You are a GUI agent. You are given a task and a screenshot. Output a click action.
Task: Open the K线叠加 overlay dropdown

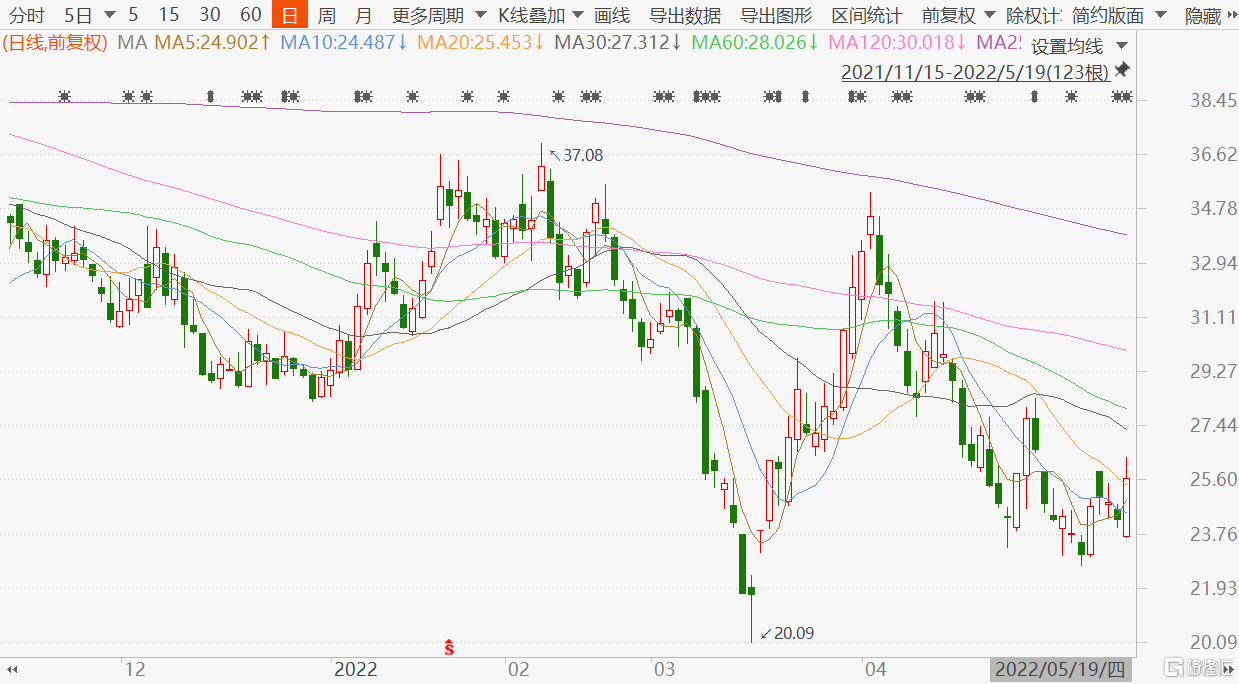pos(540,15)
